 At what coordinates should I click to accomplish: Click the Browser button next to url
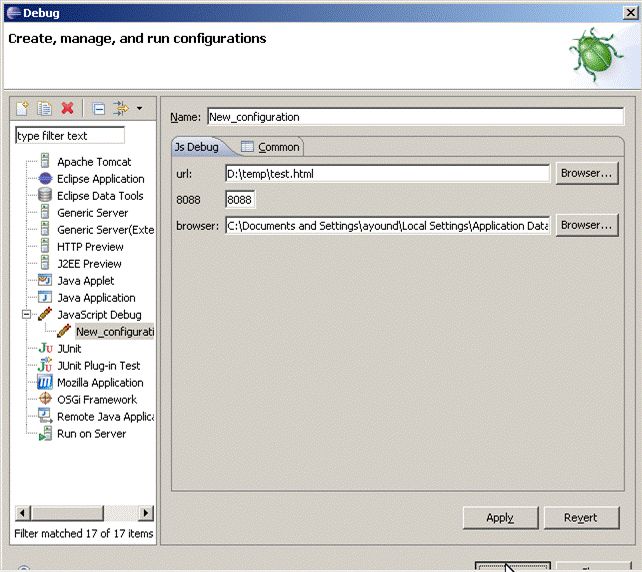587,173
